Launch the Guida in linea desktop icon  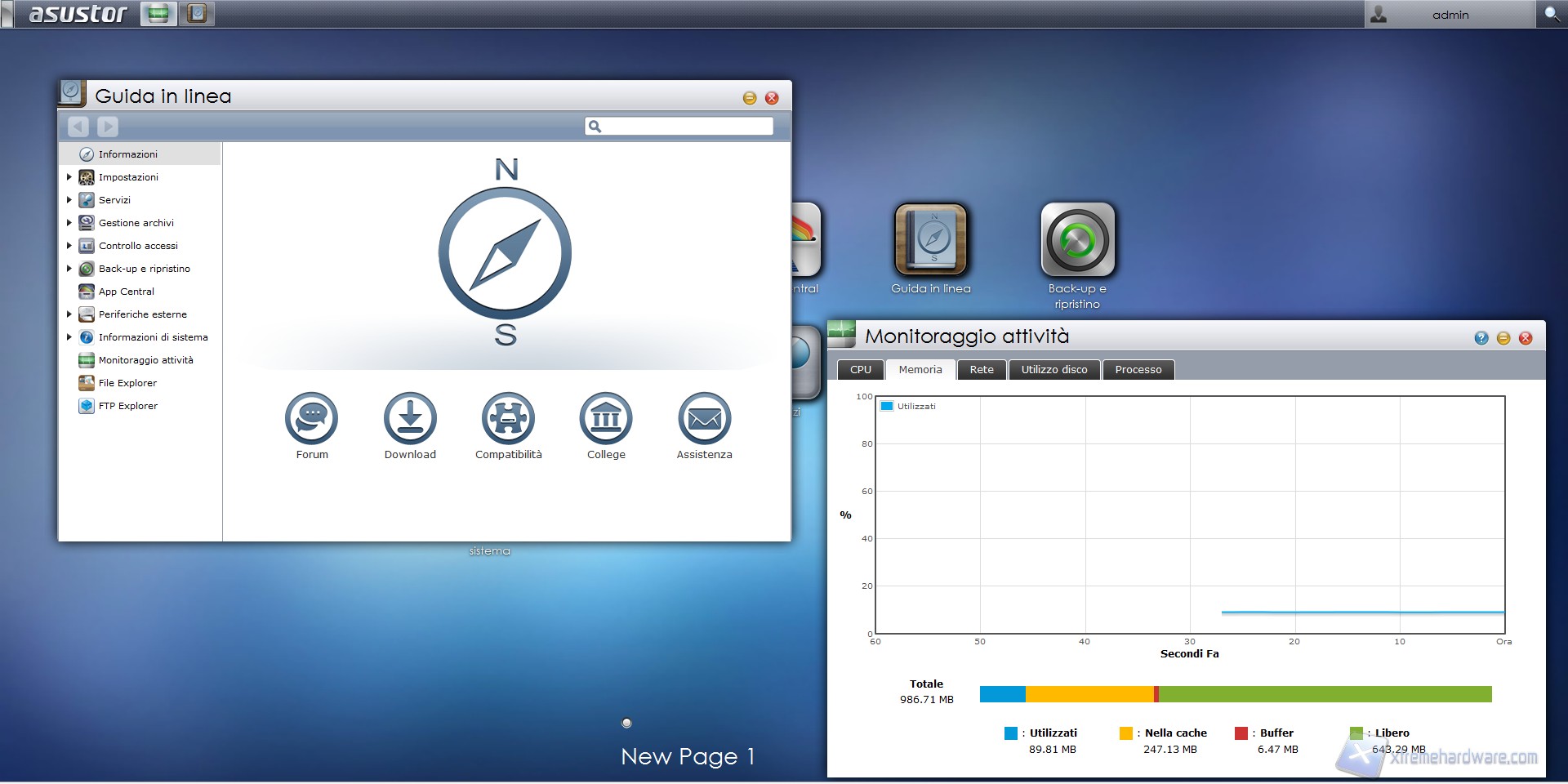tap(931, 240)
